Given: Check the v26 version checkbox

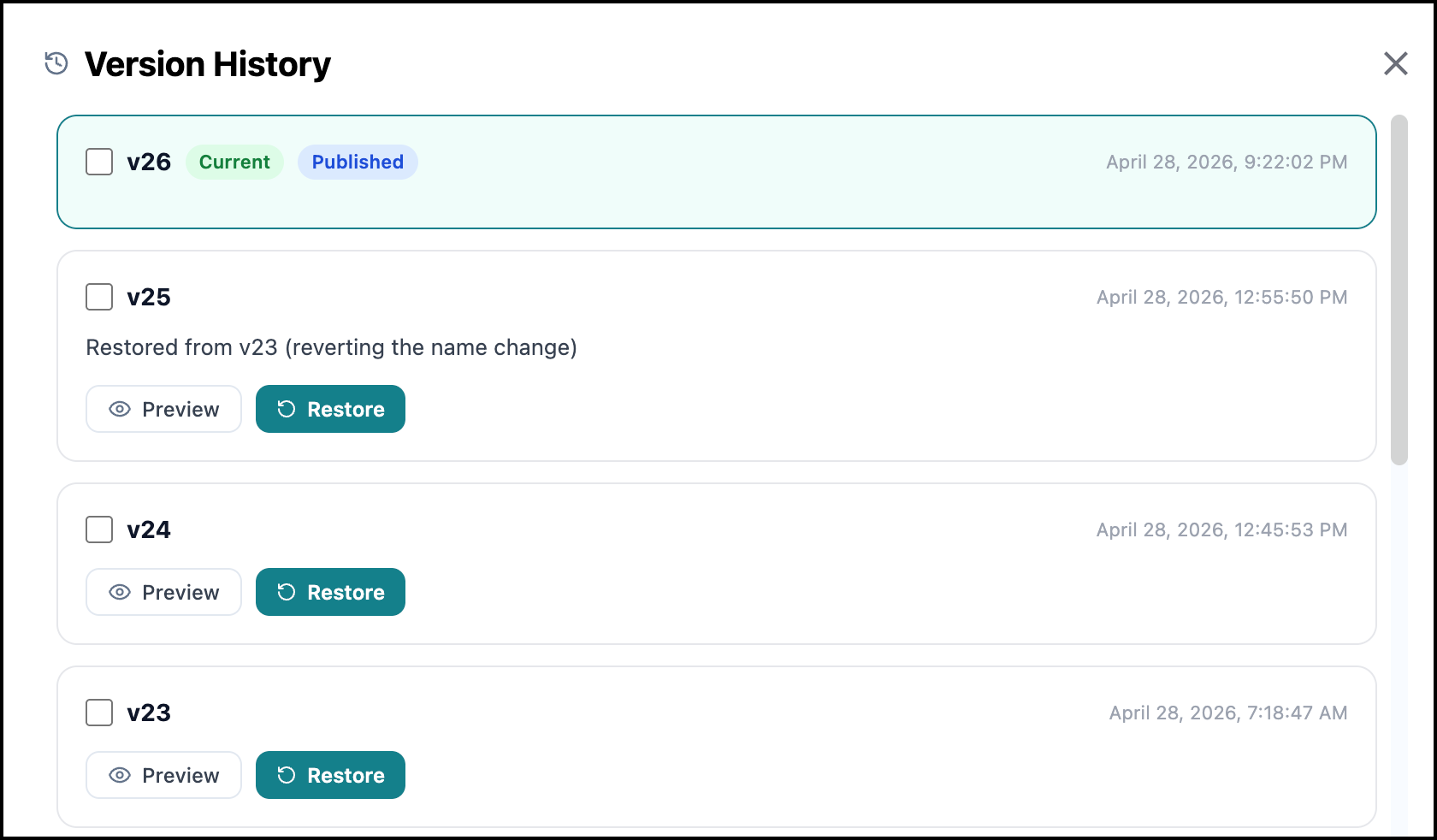Looking at the screenshot, I should click(x=99, y=162).
